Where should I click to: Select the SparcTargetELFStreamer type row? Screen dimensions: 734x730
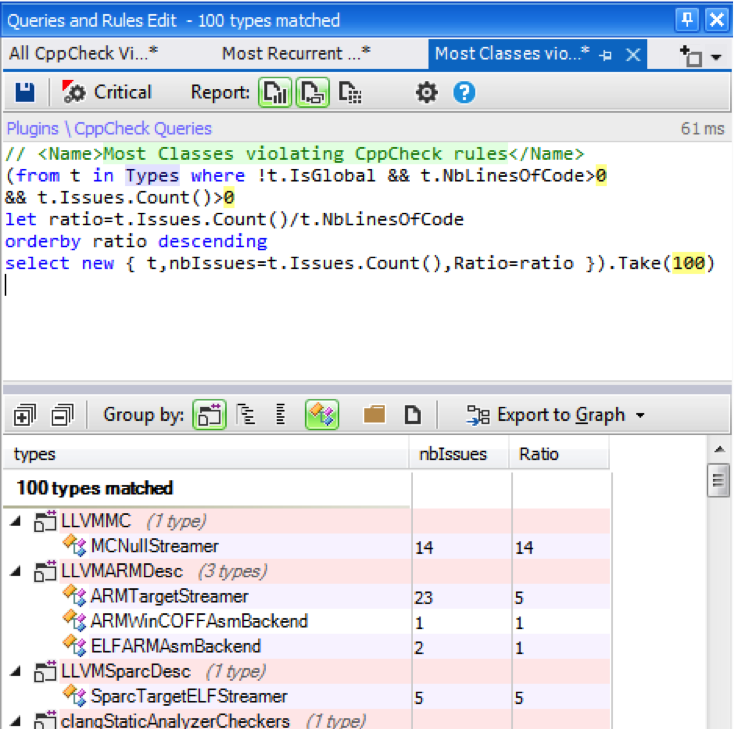click(307, 696)
